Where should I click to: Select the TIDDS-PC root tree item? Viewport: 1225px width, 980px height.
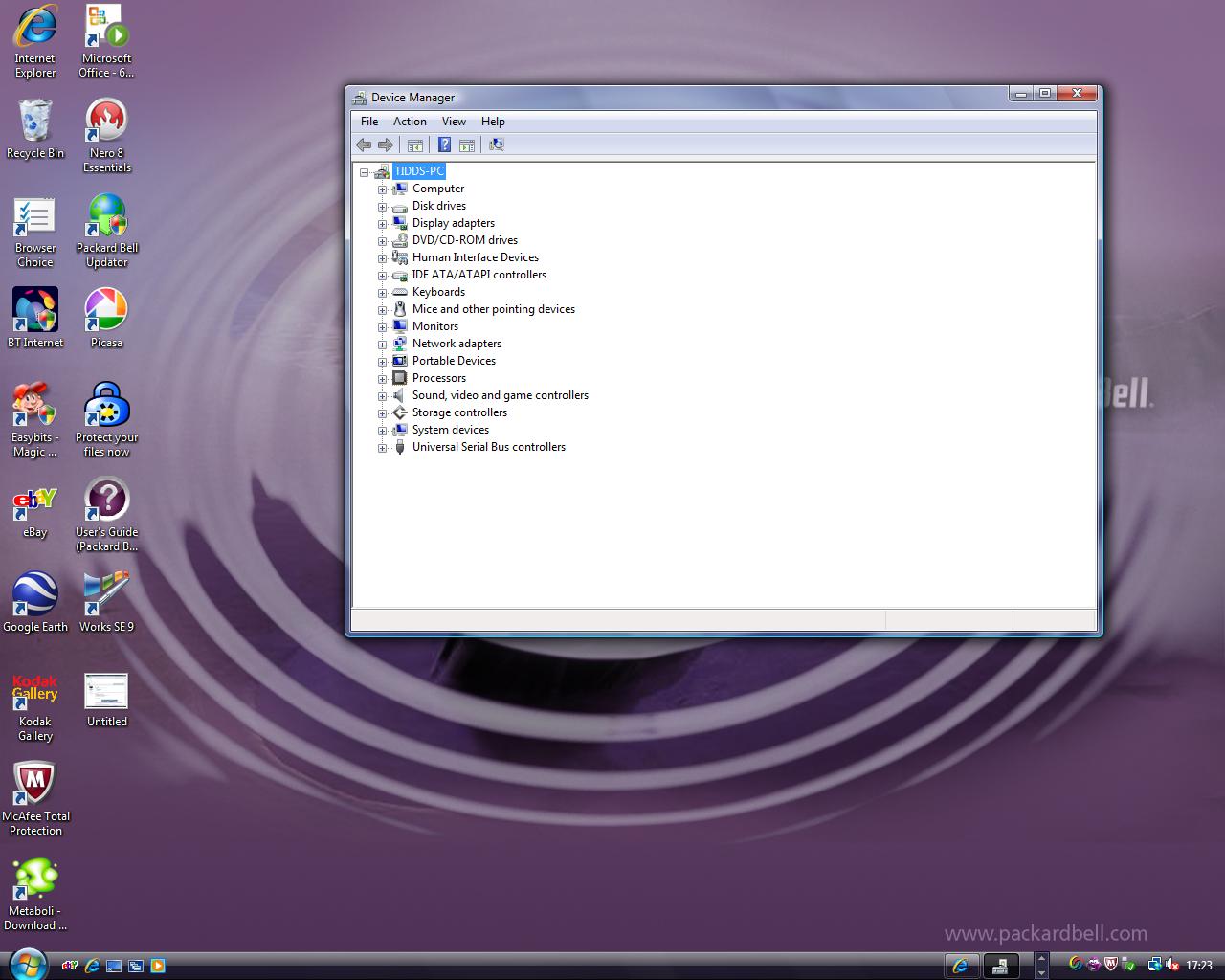click(419, 171)
